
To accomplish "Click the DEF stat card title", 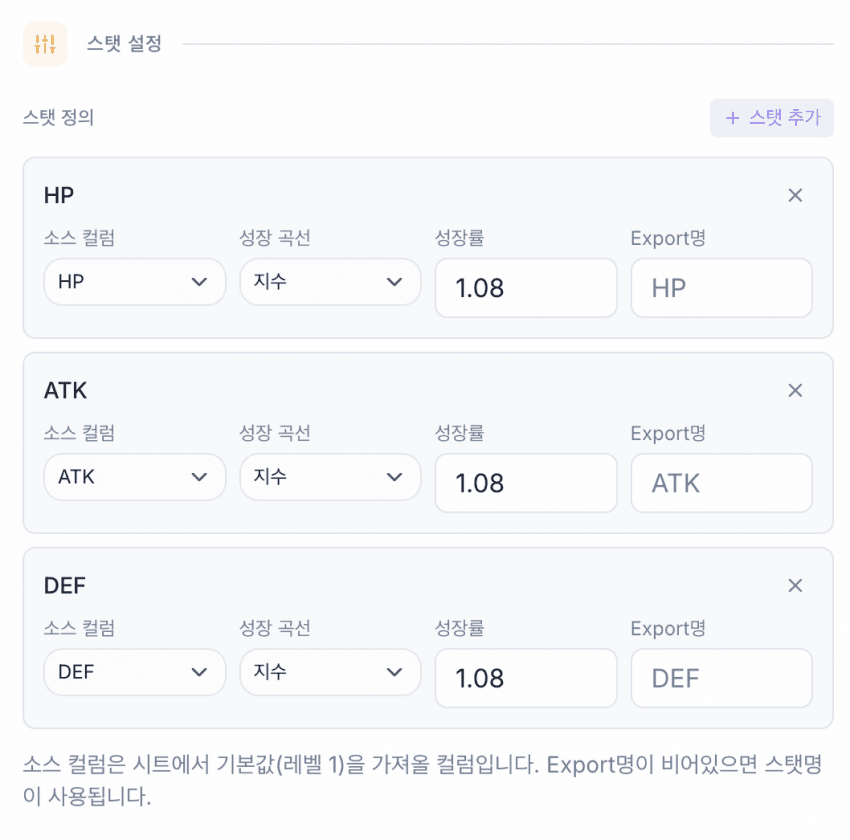I will tap(65, 586).
